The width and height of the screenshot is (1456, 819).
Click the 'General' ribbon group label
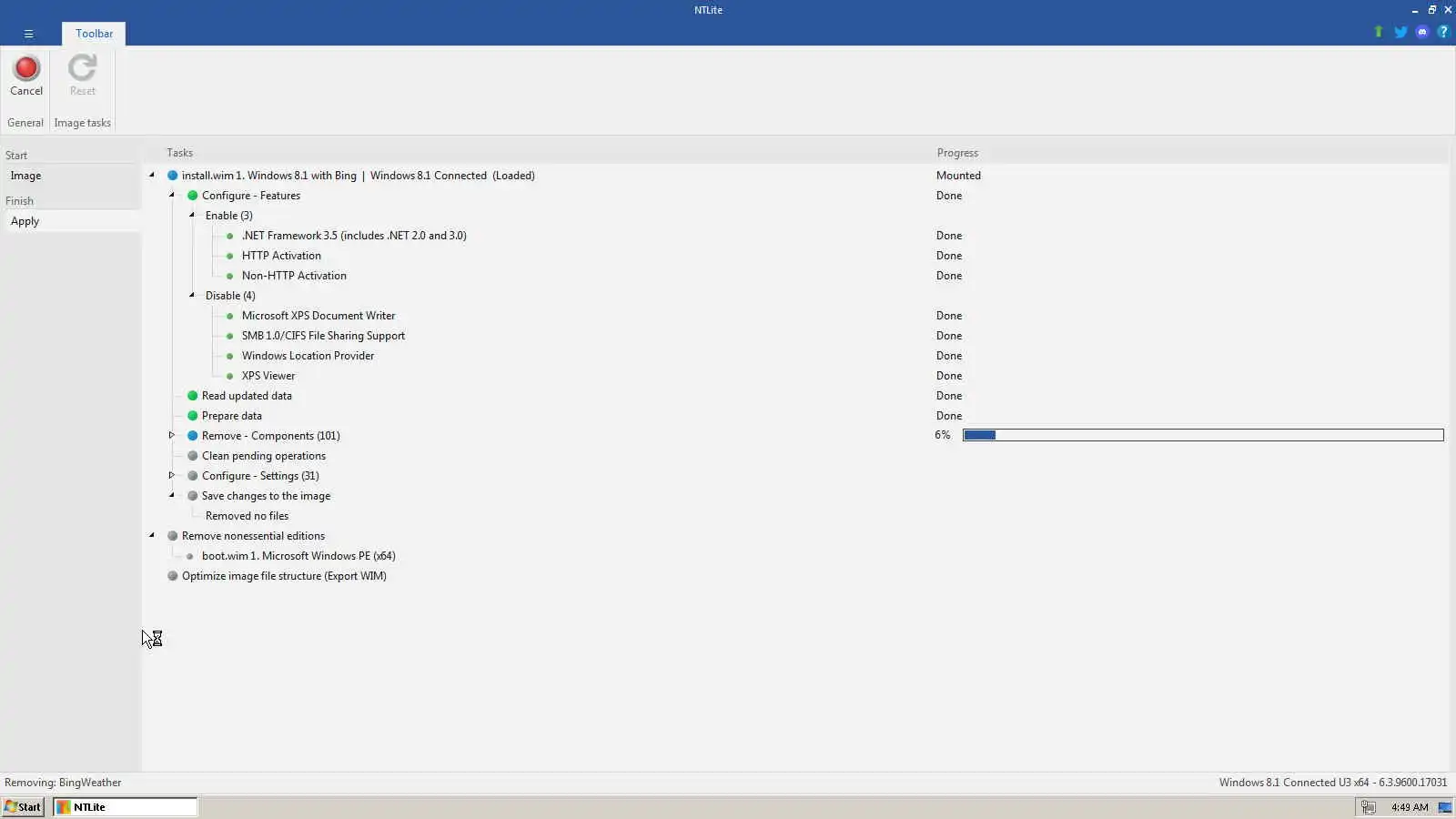25,123
